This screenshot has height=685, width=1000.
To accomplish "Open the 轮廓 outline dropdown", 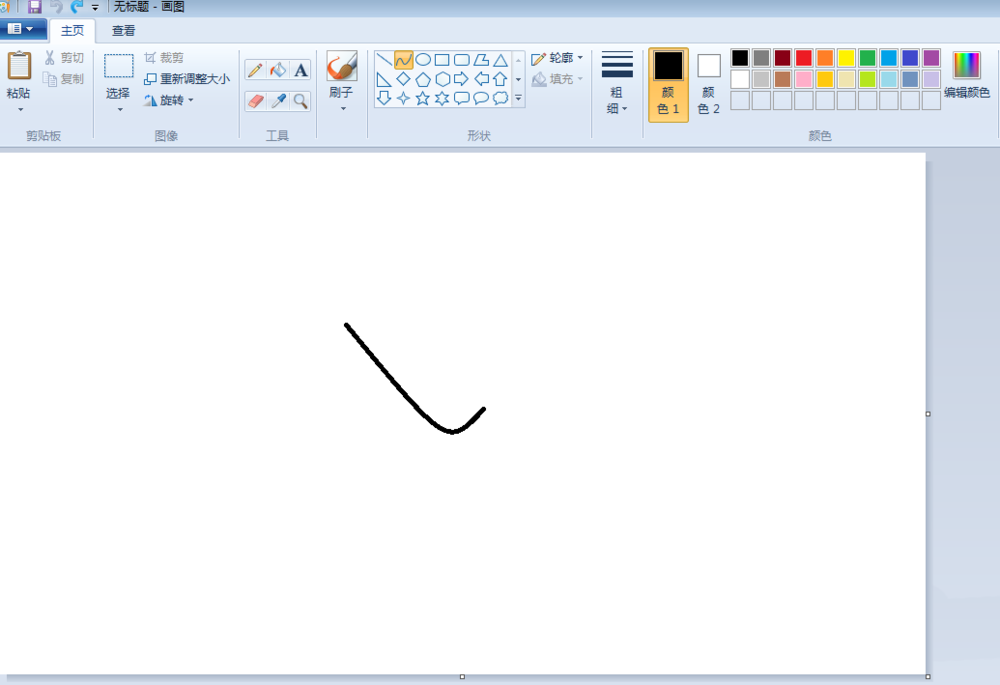I will point(557,58).
